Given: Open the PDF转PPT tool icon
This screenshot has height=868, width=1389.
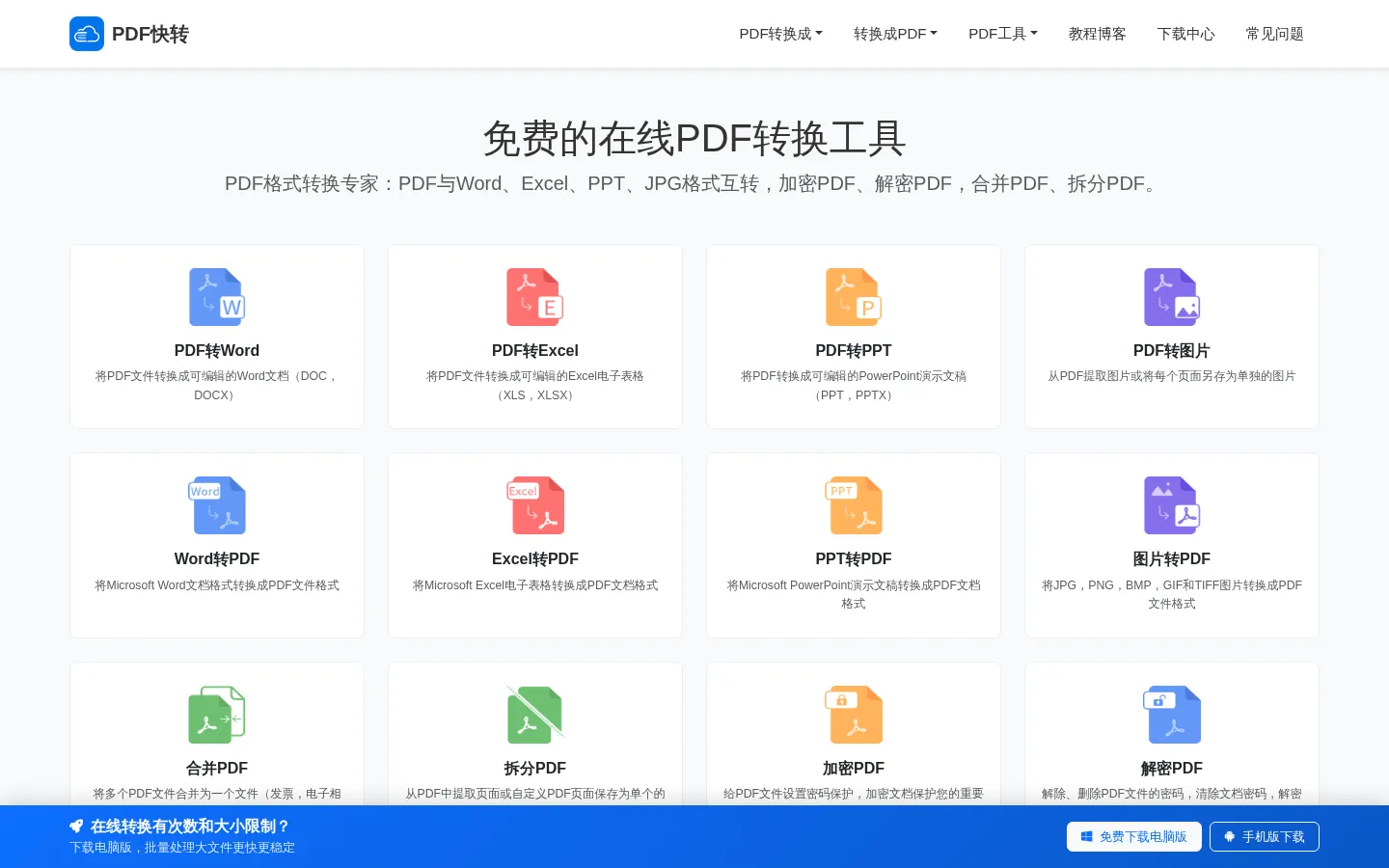Looking at the screenshot, I should (854, 297).
